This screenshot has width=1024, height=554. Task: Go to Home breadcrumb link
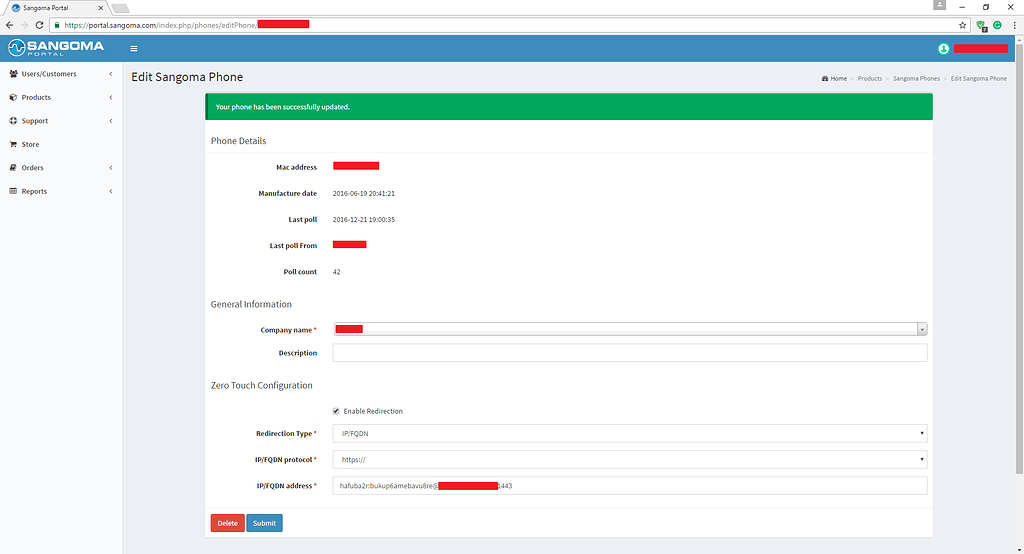839,78
